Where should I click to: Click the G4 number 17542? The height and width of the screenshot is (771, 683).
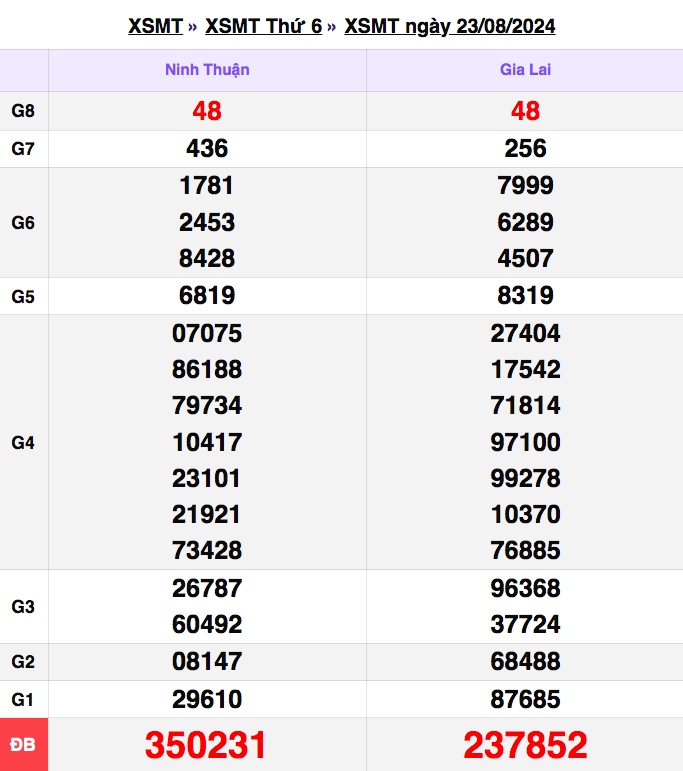[525, 369]
